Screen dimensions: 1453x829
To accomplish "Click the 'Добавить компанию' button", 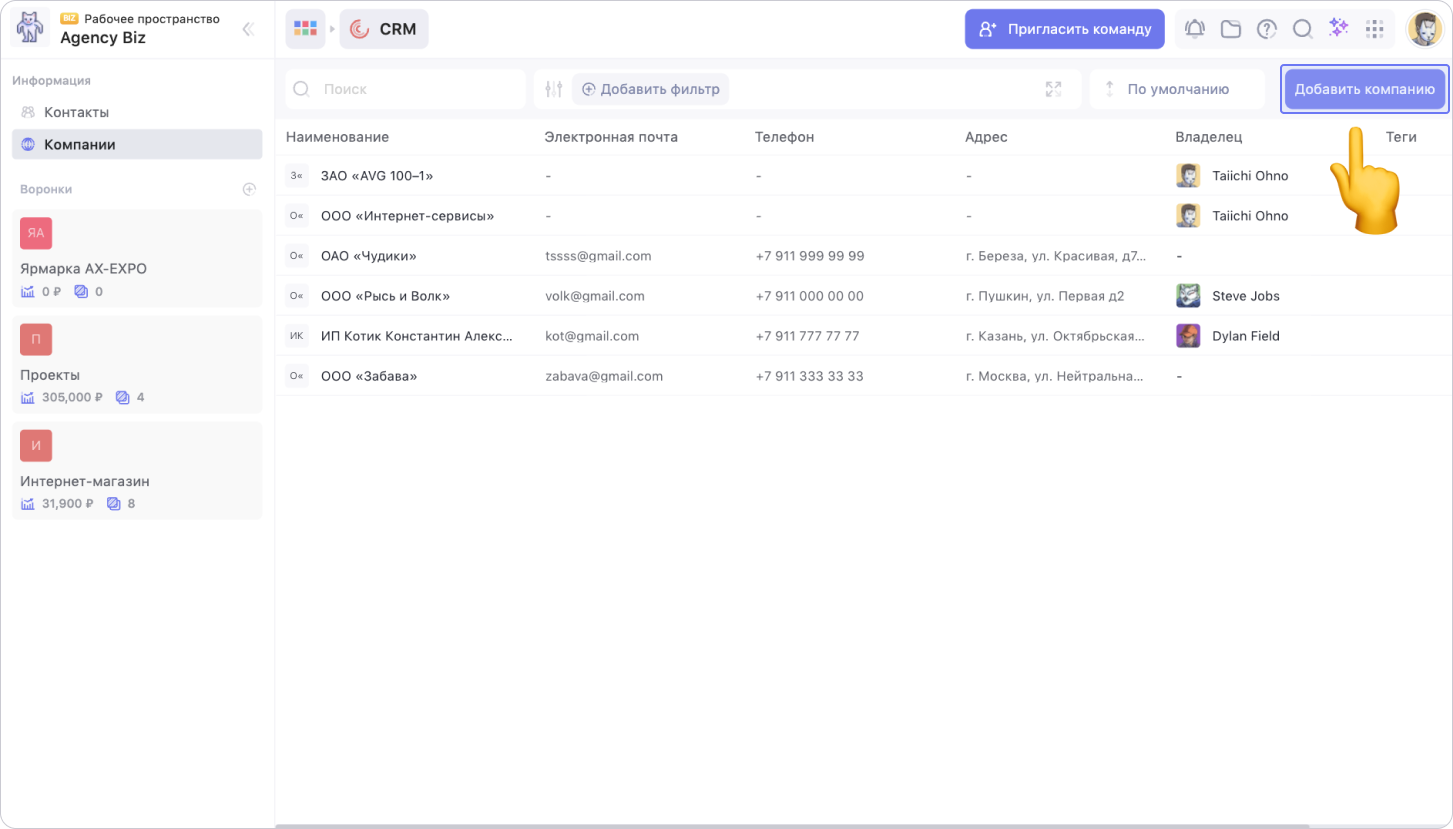I will pyautogui.click(x=1364, y=89).
